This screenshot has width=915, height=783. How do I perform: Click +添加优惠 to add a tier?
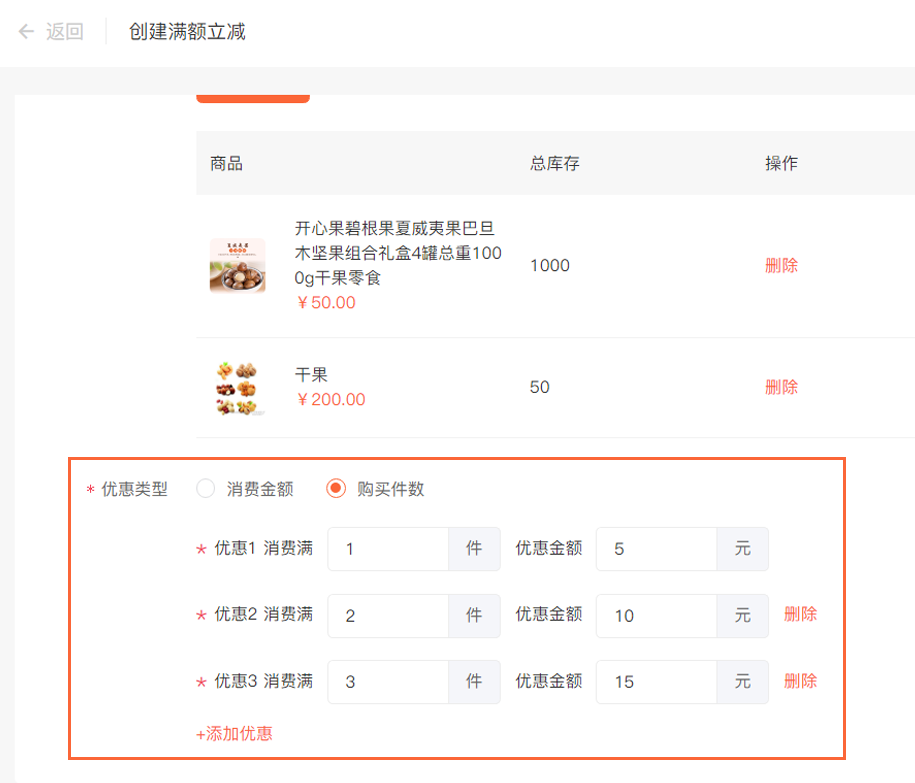(234, 733)
